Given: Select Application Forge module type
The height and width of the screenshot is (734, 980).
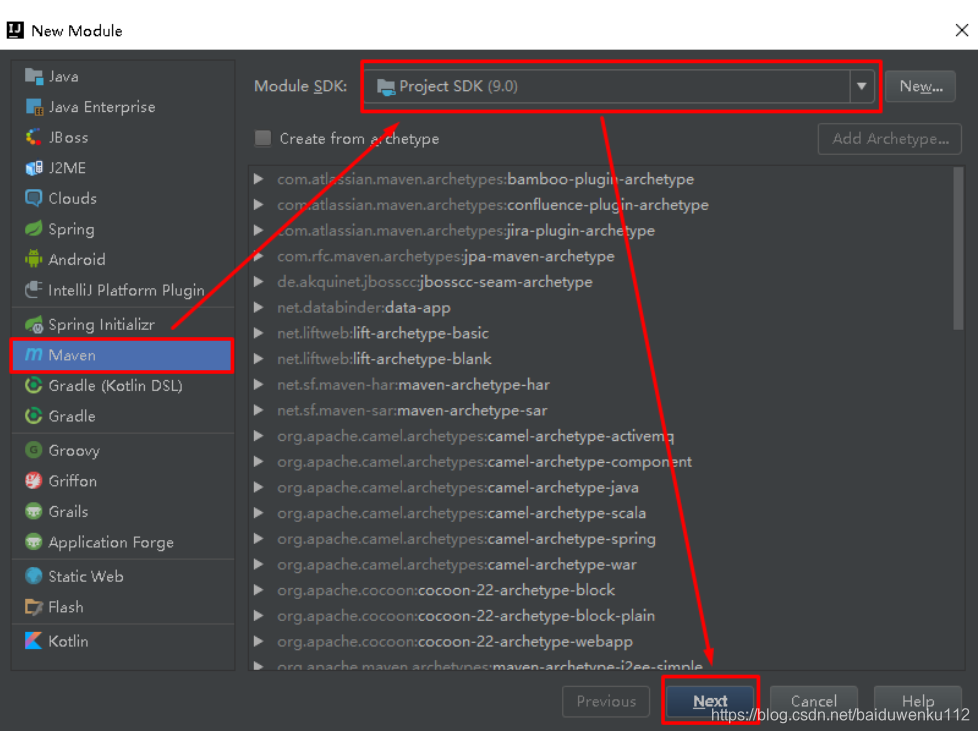Looking at the screenshot, I should coord(123,542).
